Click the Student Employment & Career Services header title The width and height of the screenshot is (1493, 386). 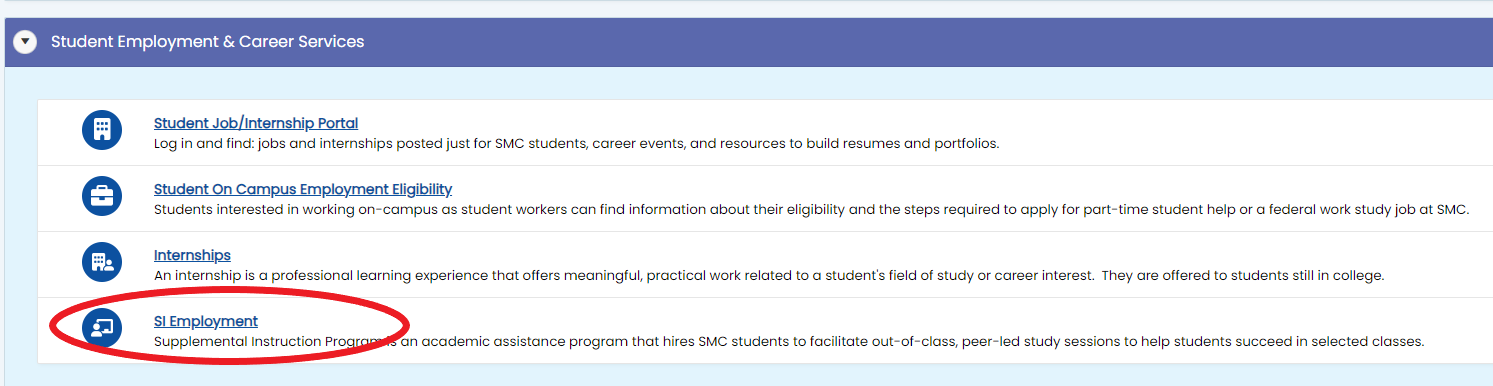coord(207,42)
